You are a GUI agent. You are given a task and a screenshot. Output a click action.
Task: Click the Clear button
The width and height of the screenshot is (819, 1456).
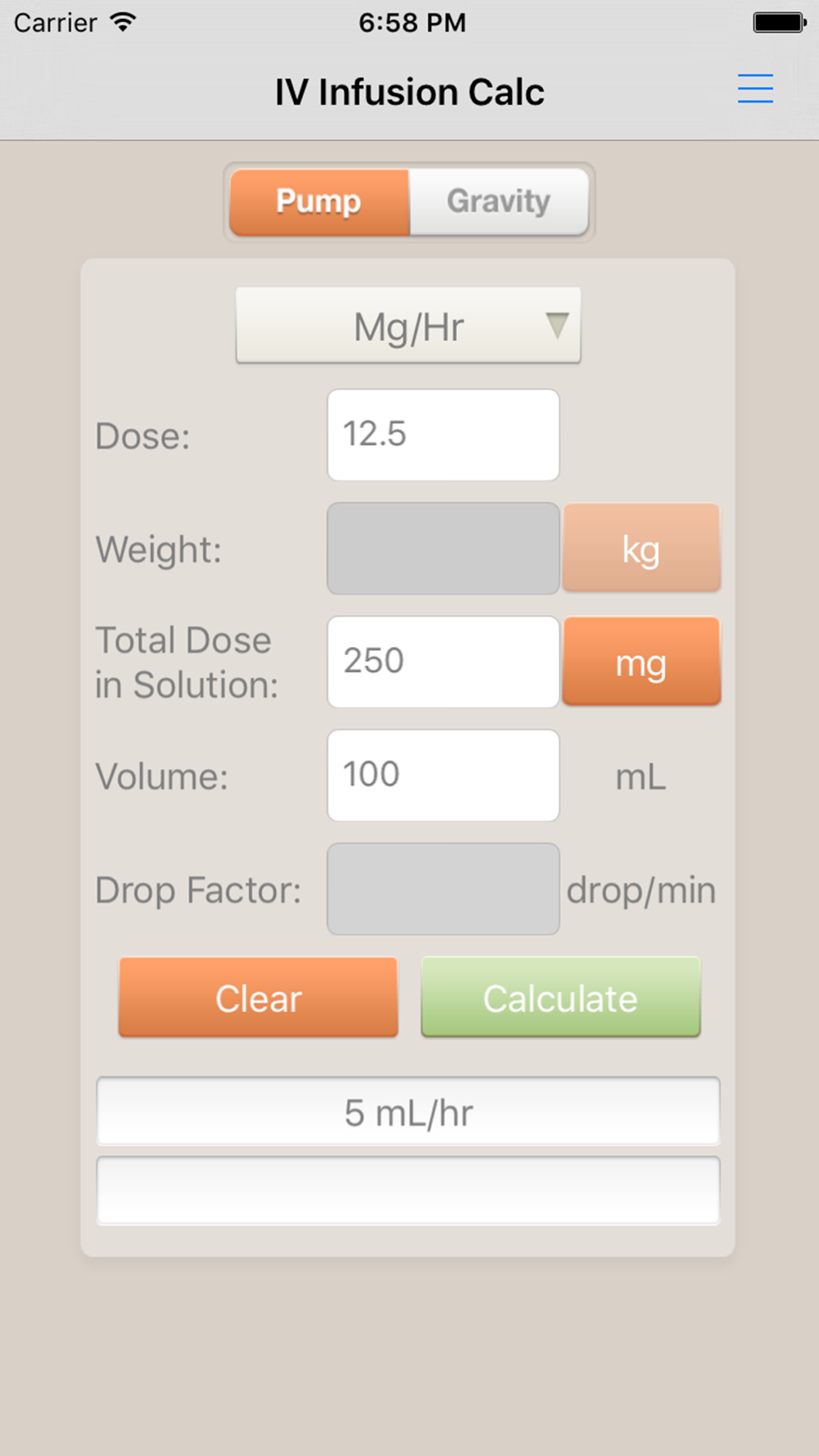point(258,997)
